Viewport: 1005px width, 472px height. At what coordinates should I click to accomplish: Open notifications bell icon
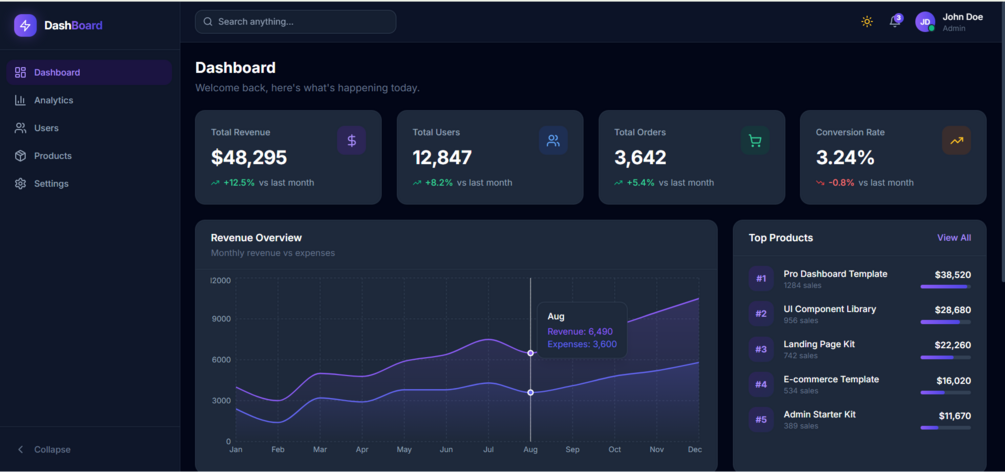(x=895, y=22)
